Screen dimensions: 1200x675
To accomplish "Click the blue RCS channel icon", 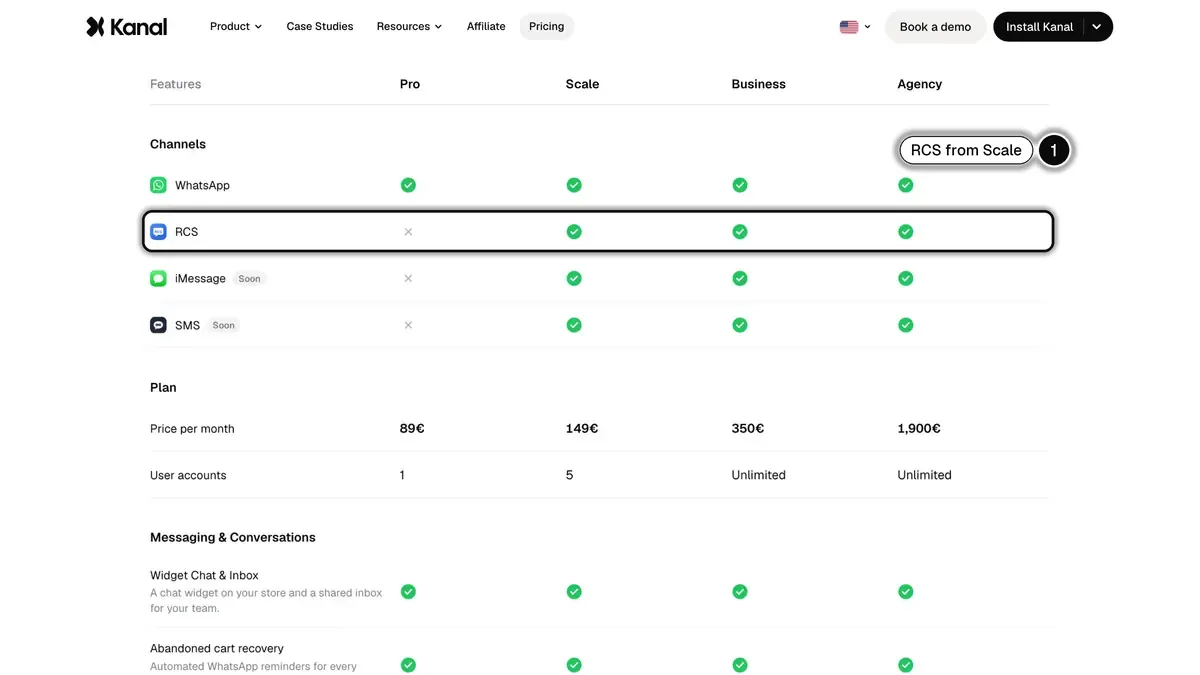I will point(158,231).
